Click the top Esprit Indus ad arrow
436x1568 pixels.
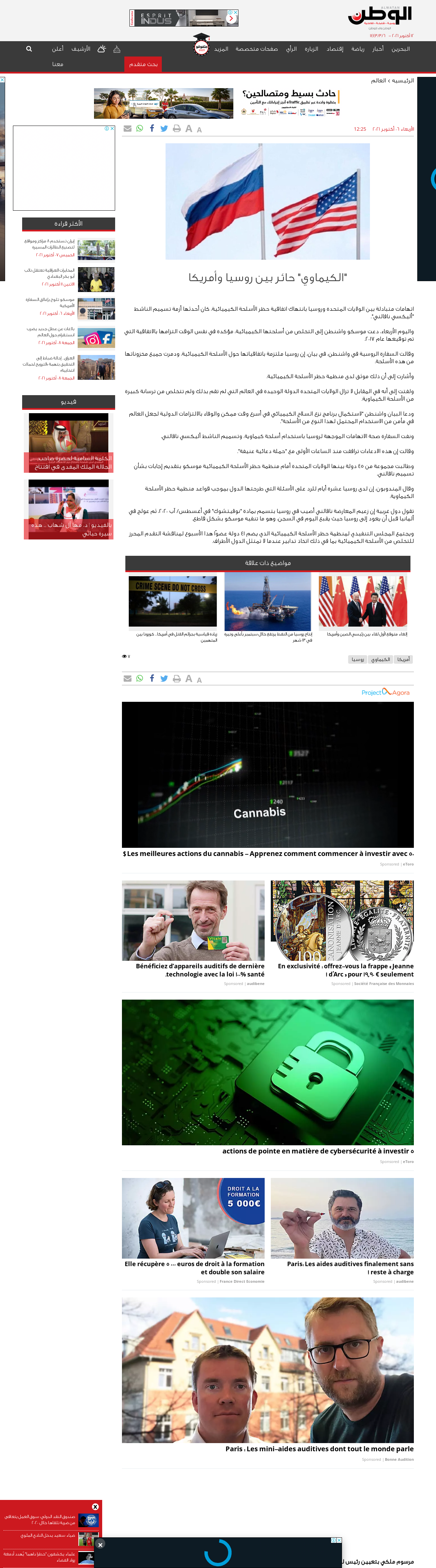point(231,19)
